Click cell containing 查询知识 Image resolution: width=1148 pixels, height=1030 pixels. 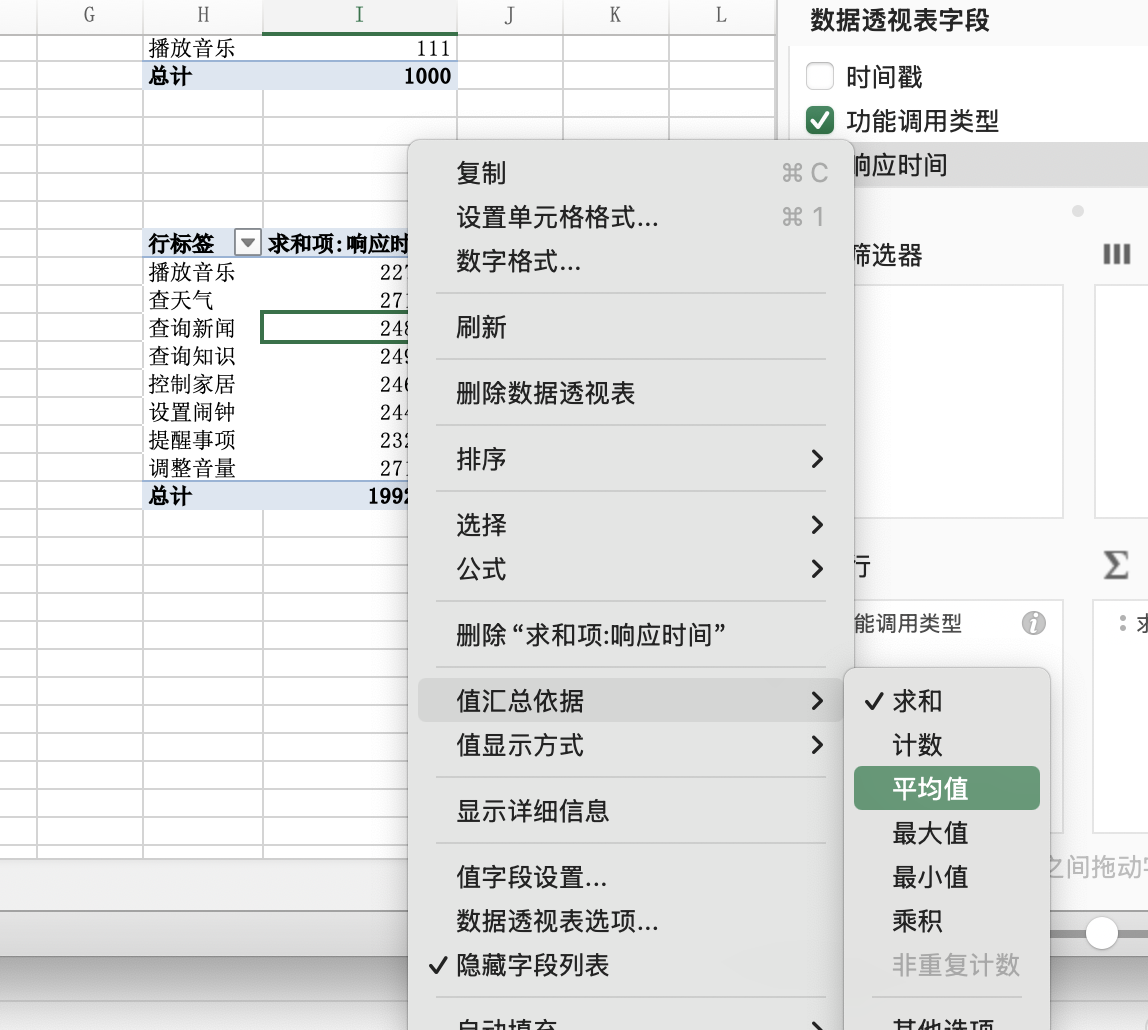click(x=203, y=356)
